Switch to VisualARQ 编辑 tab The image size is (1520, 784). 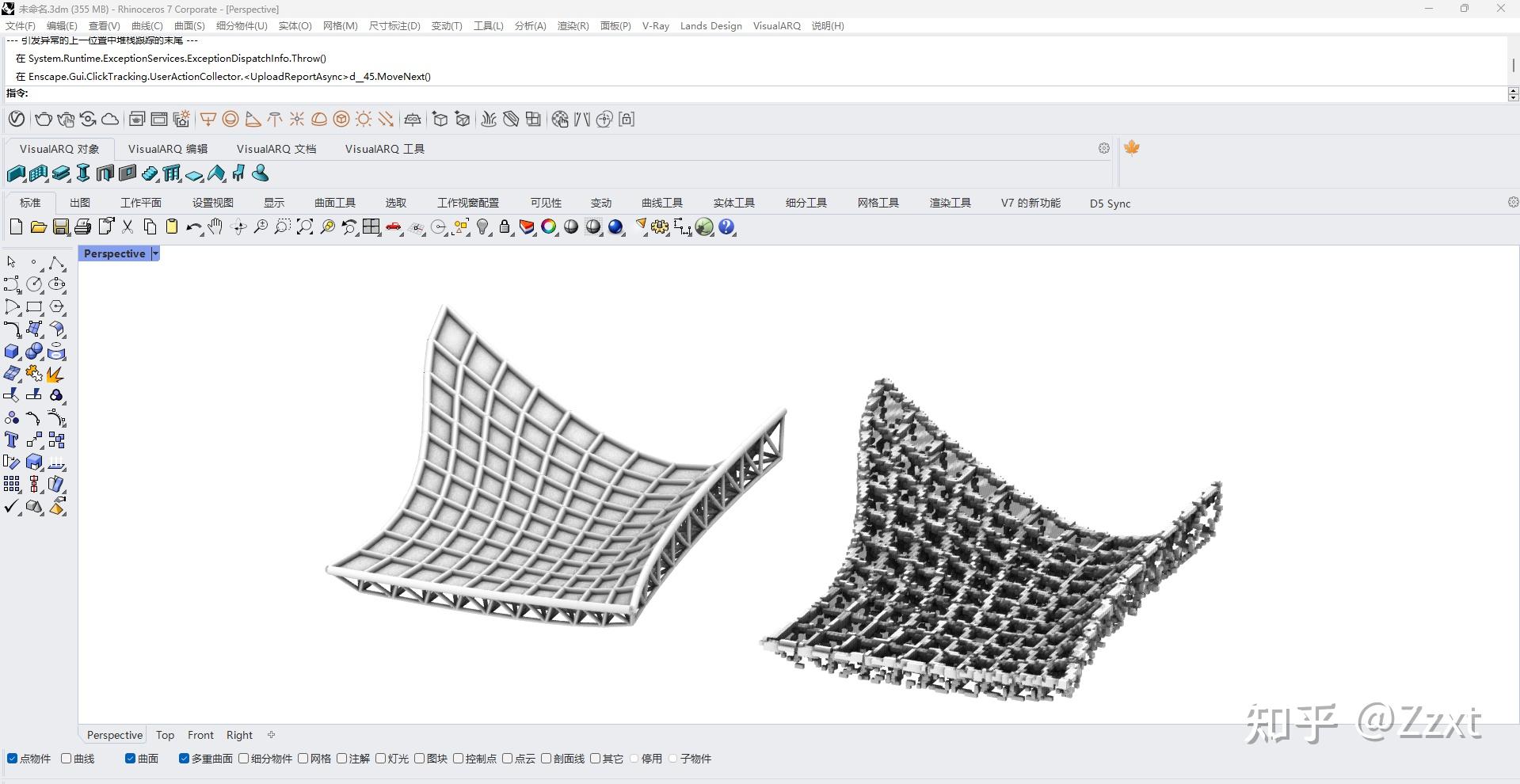point(168,149)
